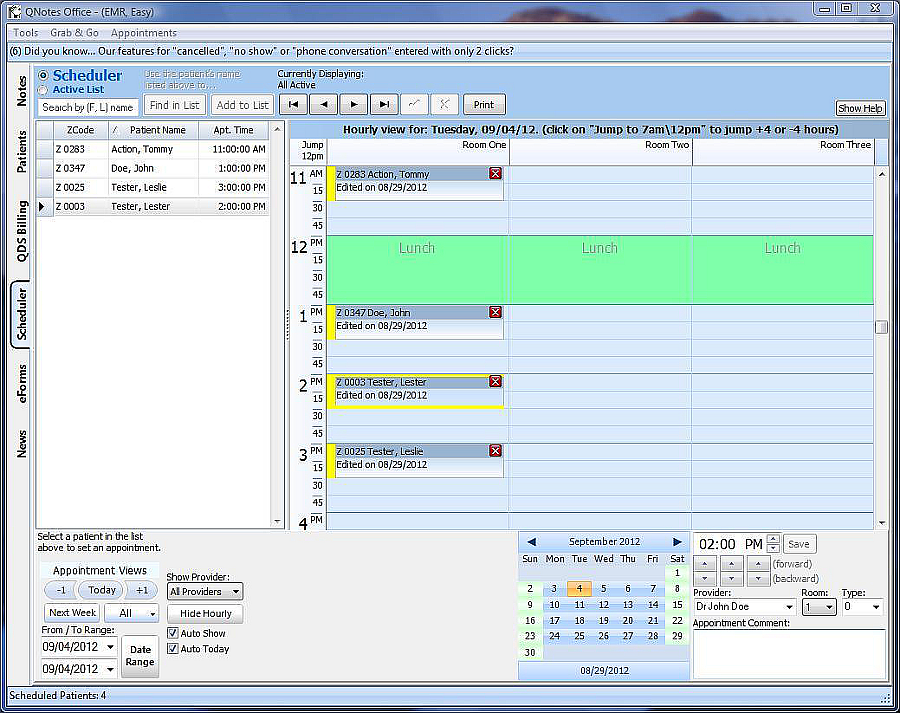Screen dimensions: 900x713
Task: Click the Add to List button
Action: pos(242,105)
